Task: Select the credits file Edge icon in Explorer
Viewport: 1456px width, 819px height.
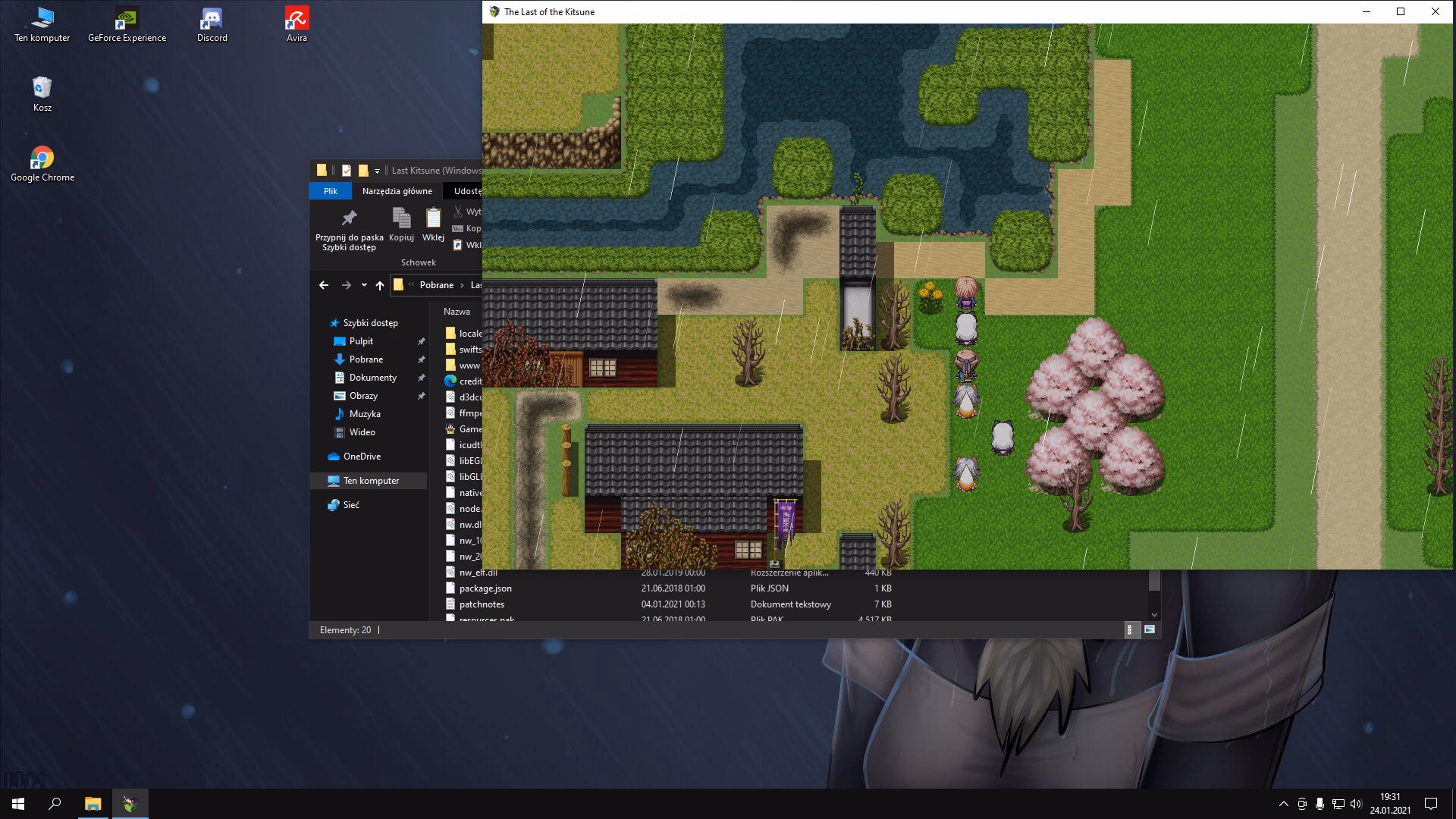Action: [x=450, y=381]
